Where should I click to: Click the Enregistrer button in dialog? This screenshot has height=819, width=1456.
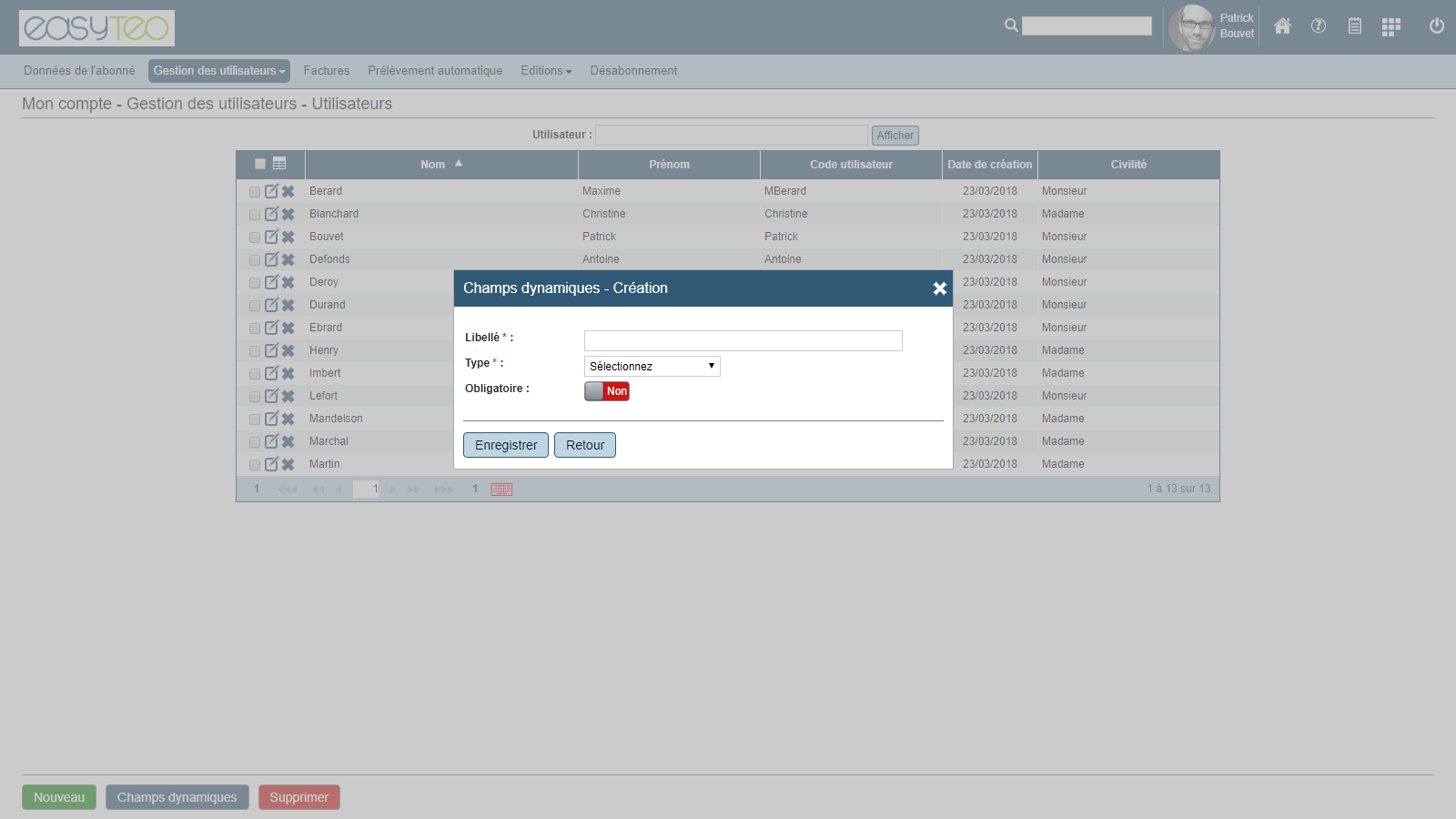click(x=506, y=445)
